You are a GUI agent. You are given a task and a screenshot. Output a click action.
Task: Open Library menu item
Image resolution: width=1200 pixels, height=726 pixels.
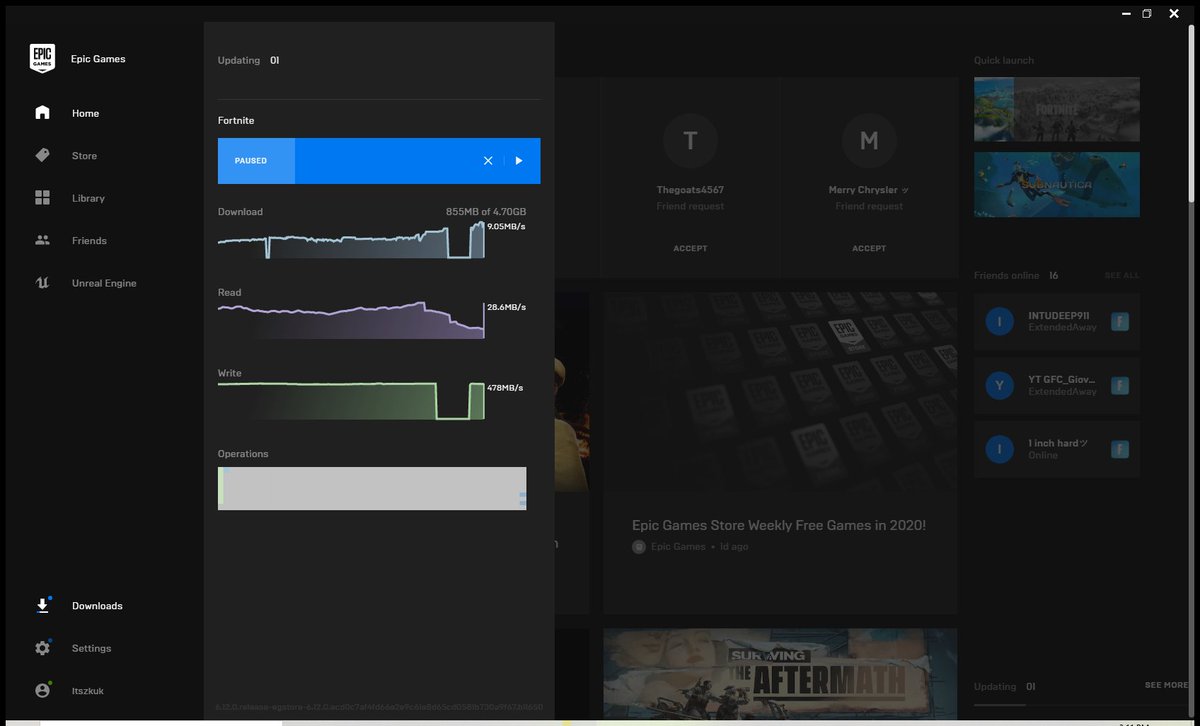[x=88, y=198]
